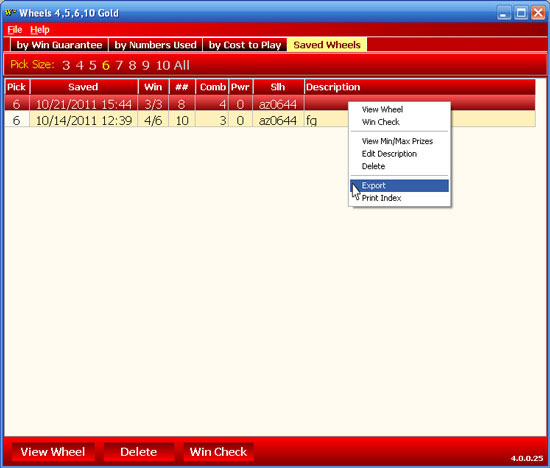Viewport: 550px width, 468px height.
Task: Click the 4/6 win cell
Action: coord(153,120)
